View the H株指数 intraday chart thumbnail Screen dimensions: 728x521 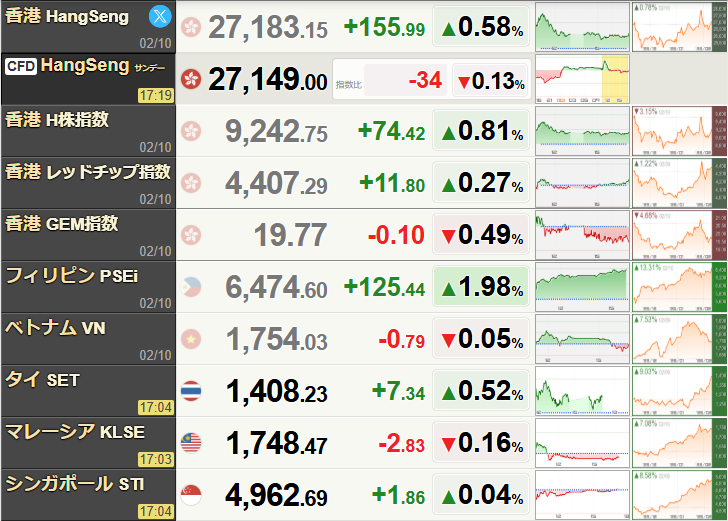(582, 131)
